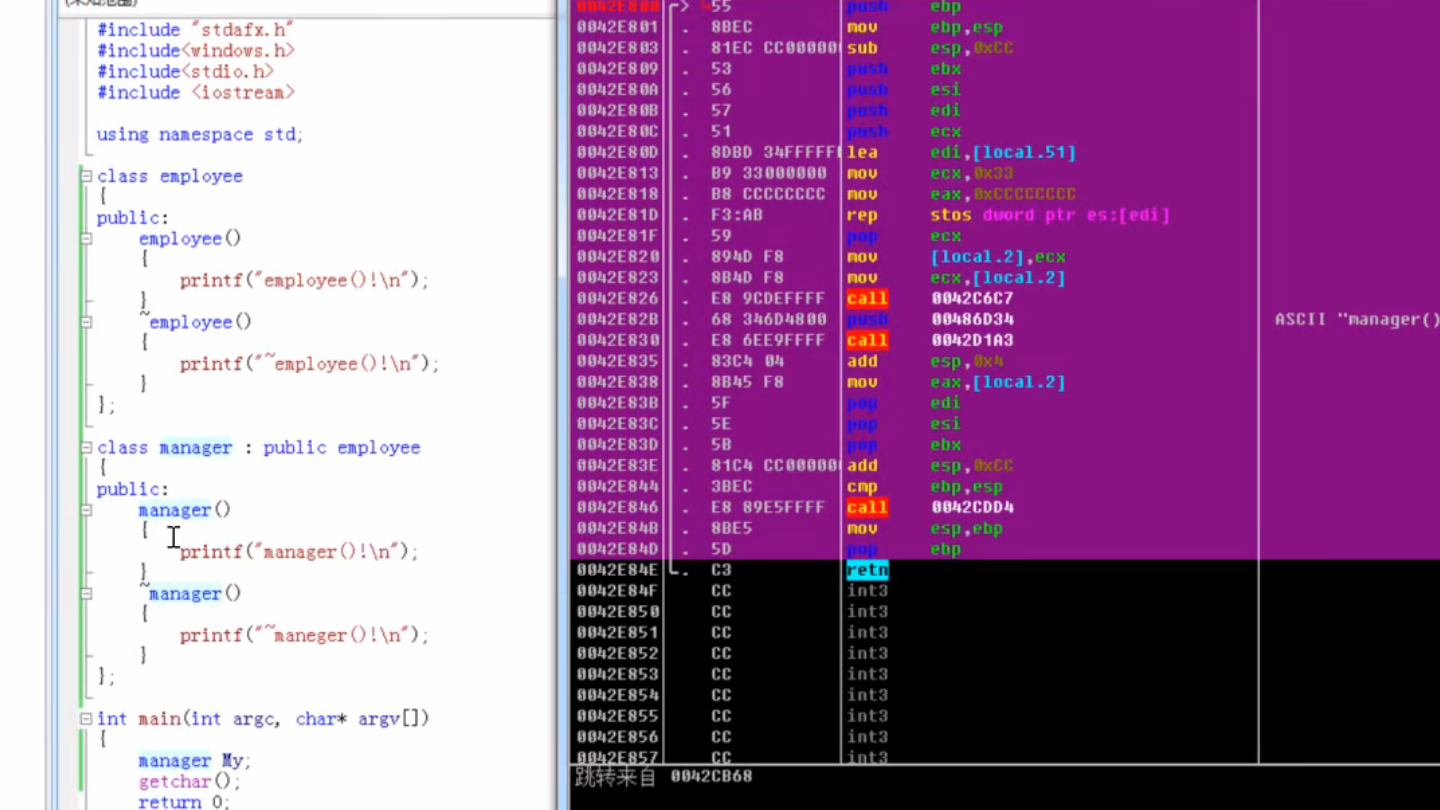
Task: Click the "esp,ebp" operand of mov
Action: point(967,529)
